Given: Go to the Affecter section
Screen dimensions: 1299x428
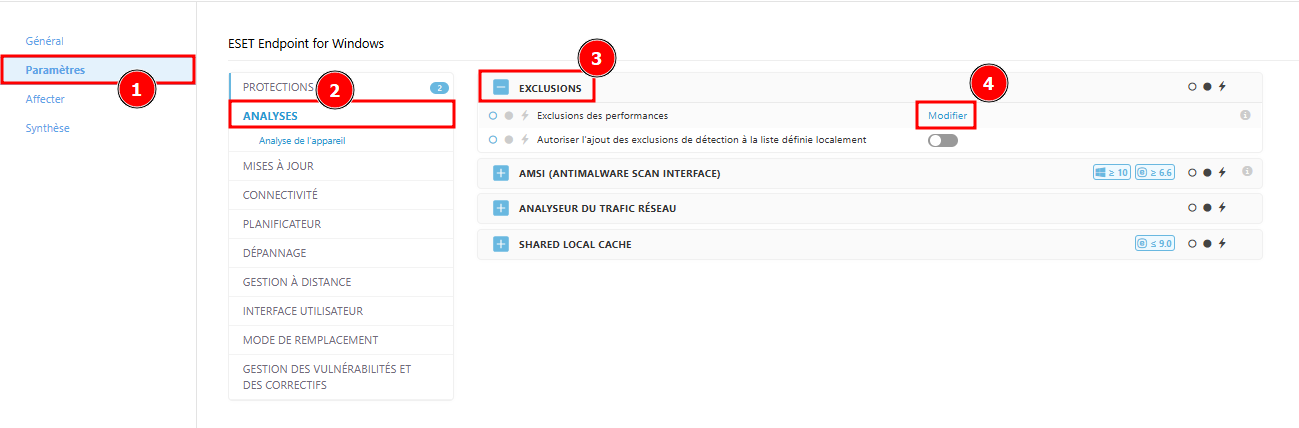Looking at the screenshot, I should 45,99.
